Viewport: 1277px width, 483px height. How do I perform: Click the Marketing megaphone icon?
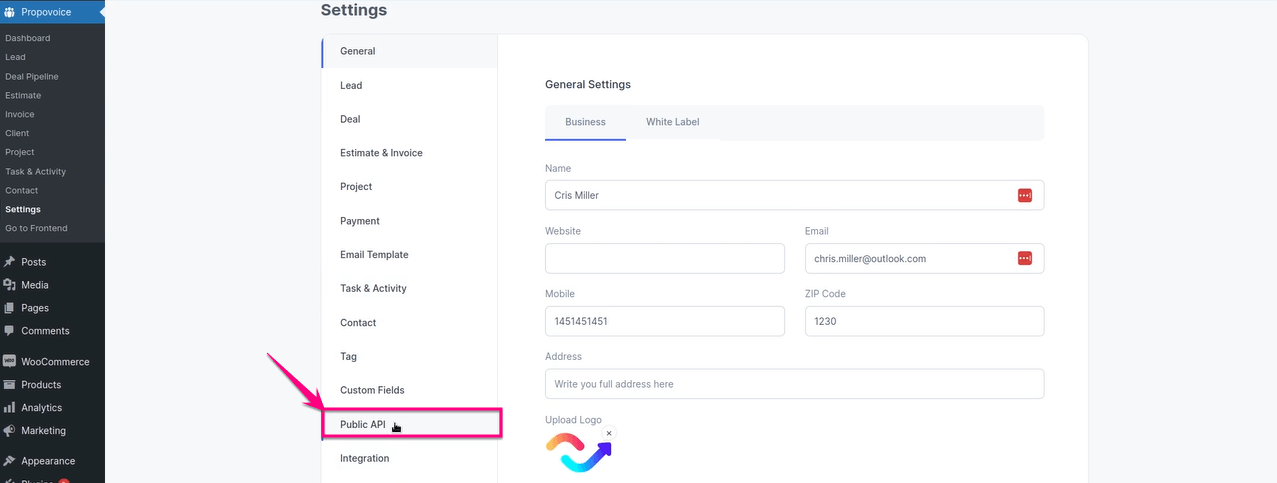[x=9, y=431]
